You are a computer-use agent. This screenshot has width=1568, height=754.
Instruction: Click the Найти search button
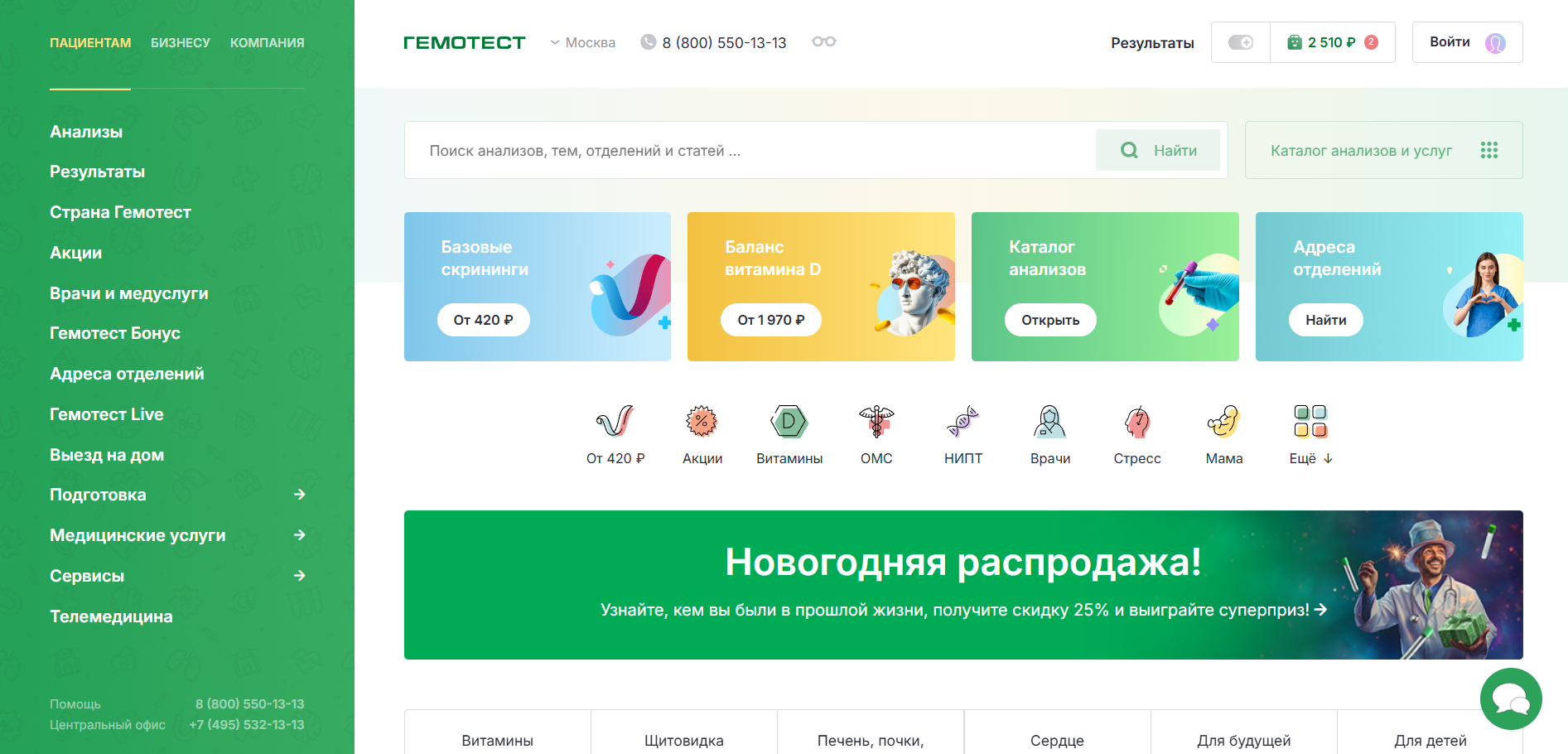pyautogui.click(x=1158, y=150)
